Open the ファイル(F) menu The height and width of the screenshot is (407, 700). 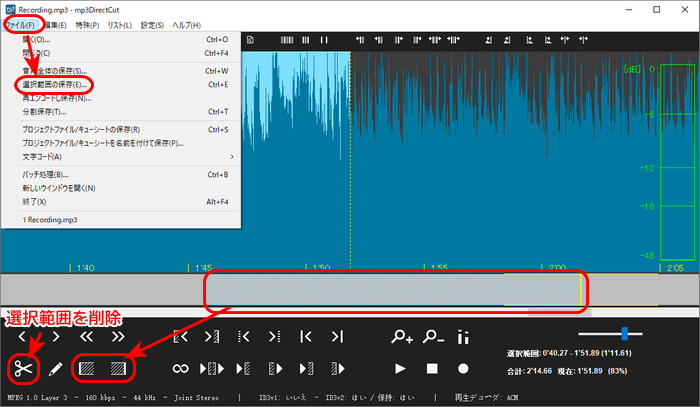click(21, 25)
